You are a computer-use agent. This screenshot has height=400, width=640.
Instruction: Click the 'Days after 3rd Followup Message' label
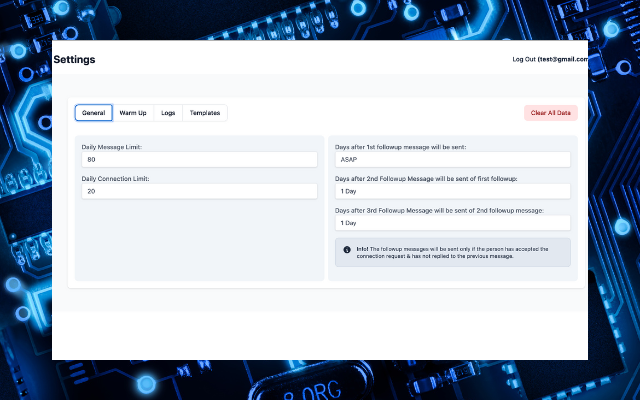[x=440, y=211]
